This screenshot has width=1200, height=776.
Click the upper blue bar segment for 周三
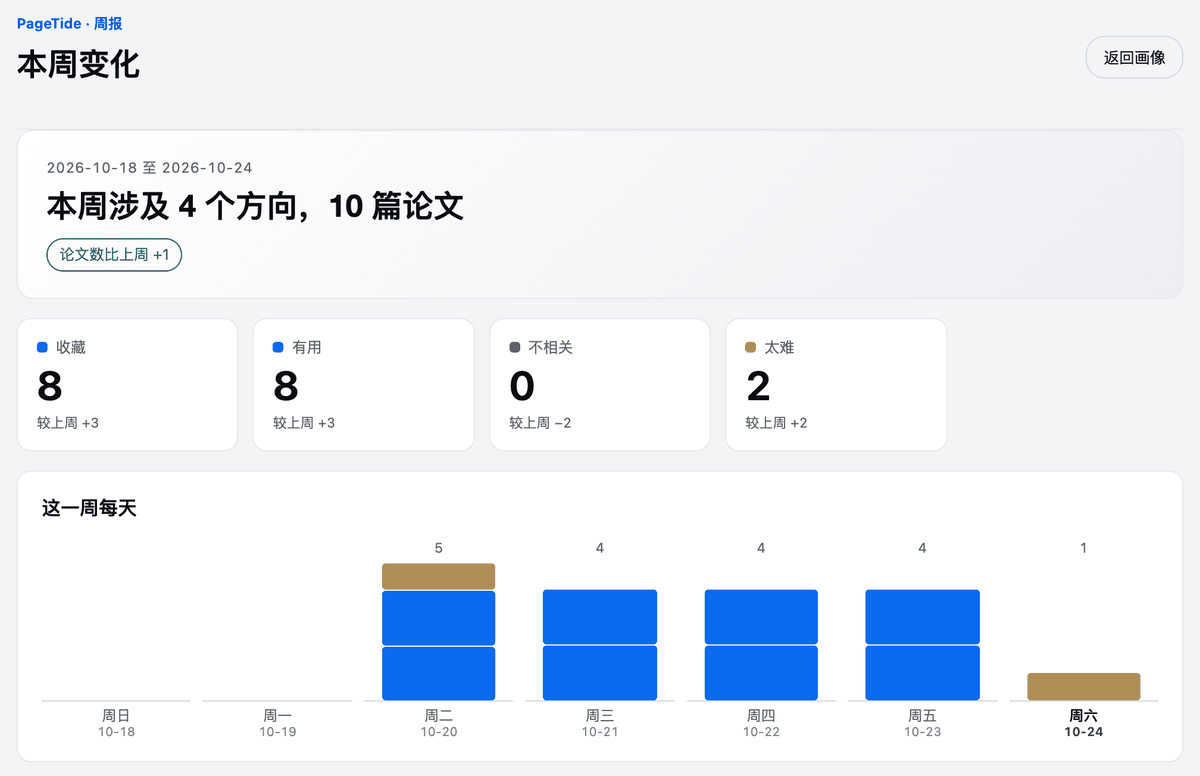point(600,617)
